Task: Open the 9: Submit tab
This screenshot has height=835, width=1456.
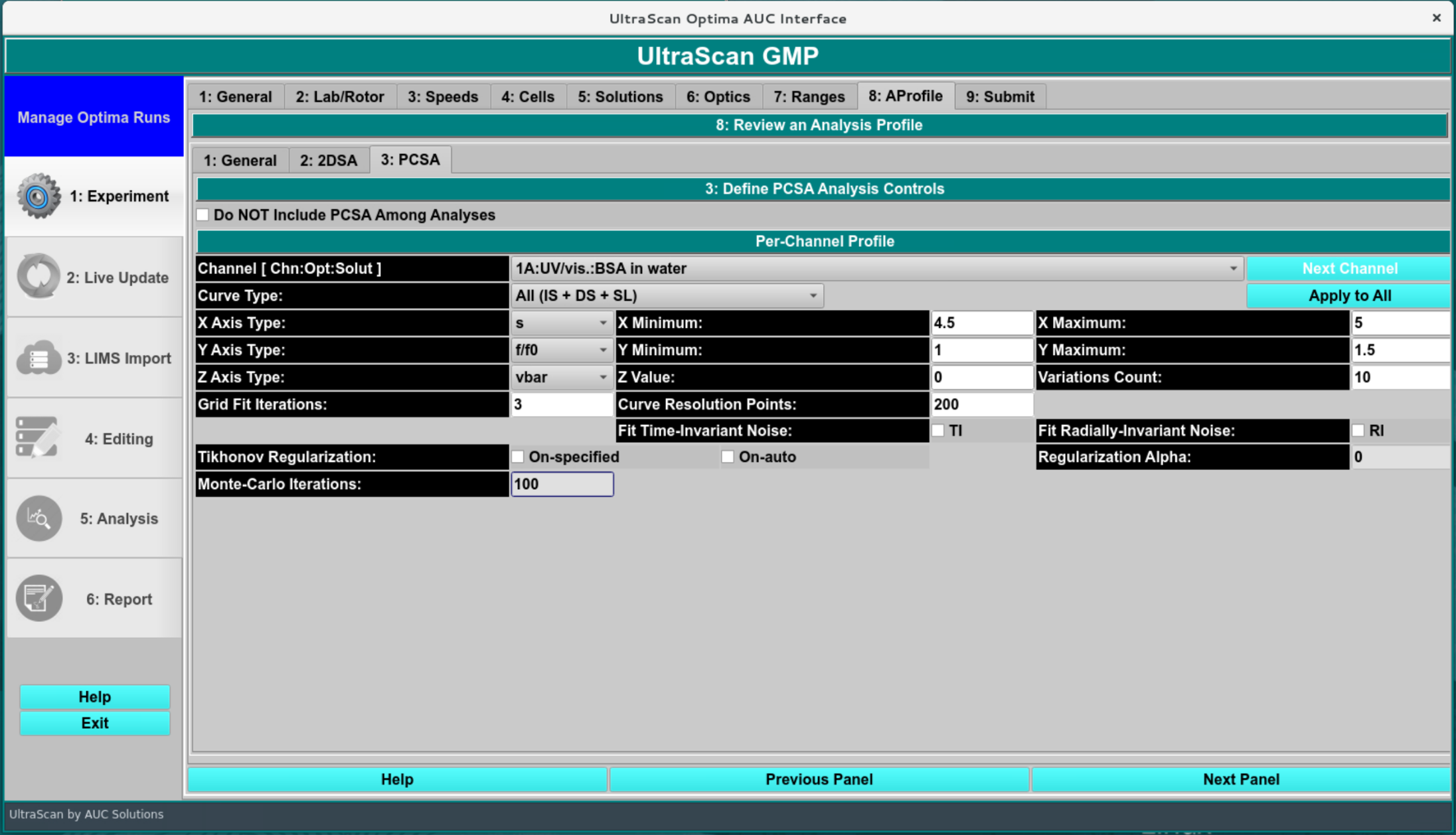Action: 999,97
